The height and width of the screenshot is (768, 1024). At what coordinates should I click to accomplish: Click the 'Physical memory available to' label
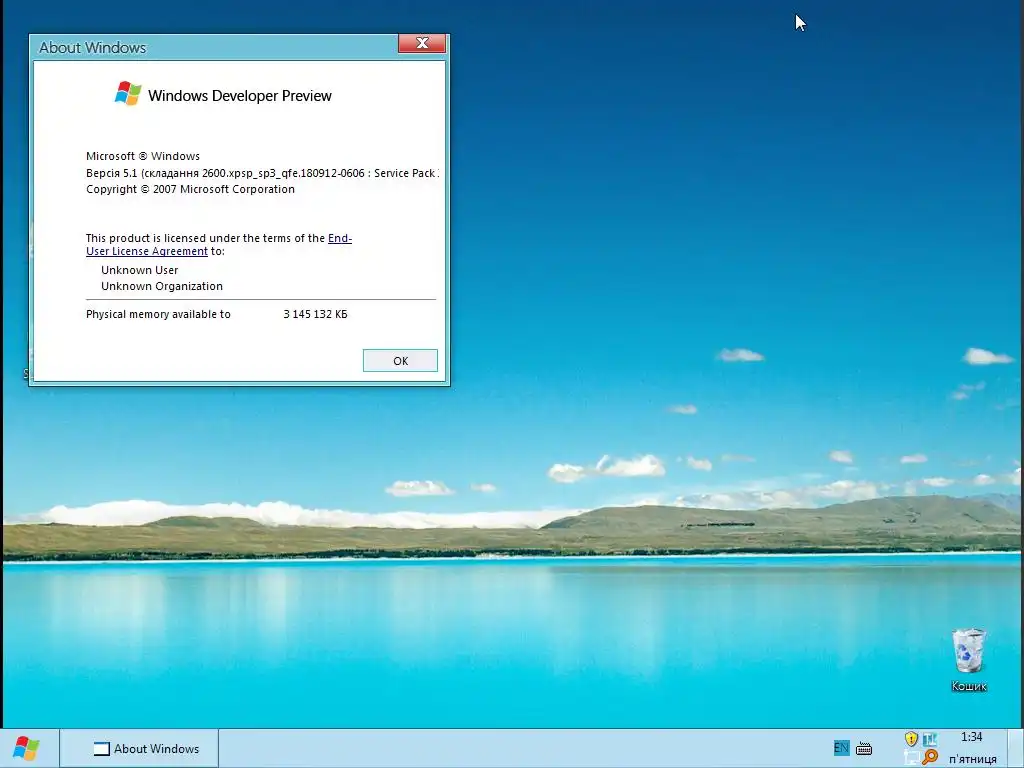tap(158, 314)
